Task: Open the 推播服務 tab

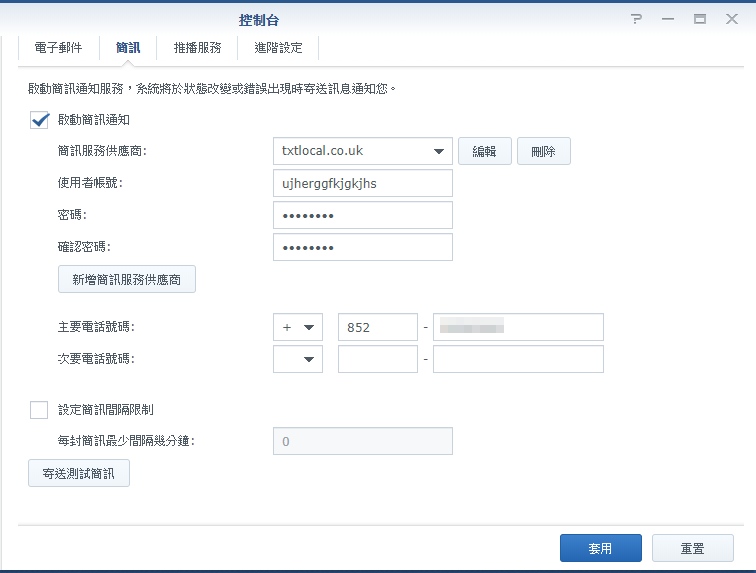Action: (x=197, y=48)
